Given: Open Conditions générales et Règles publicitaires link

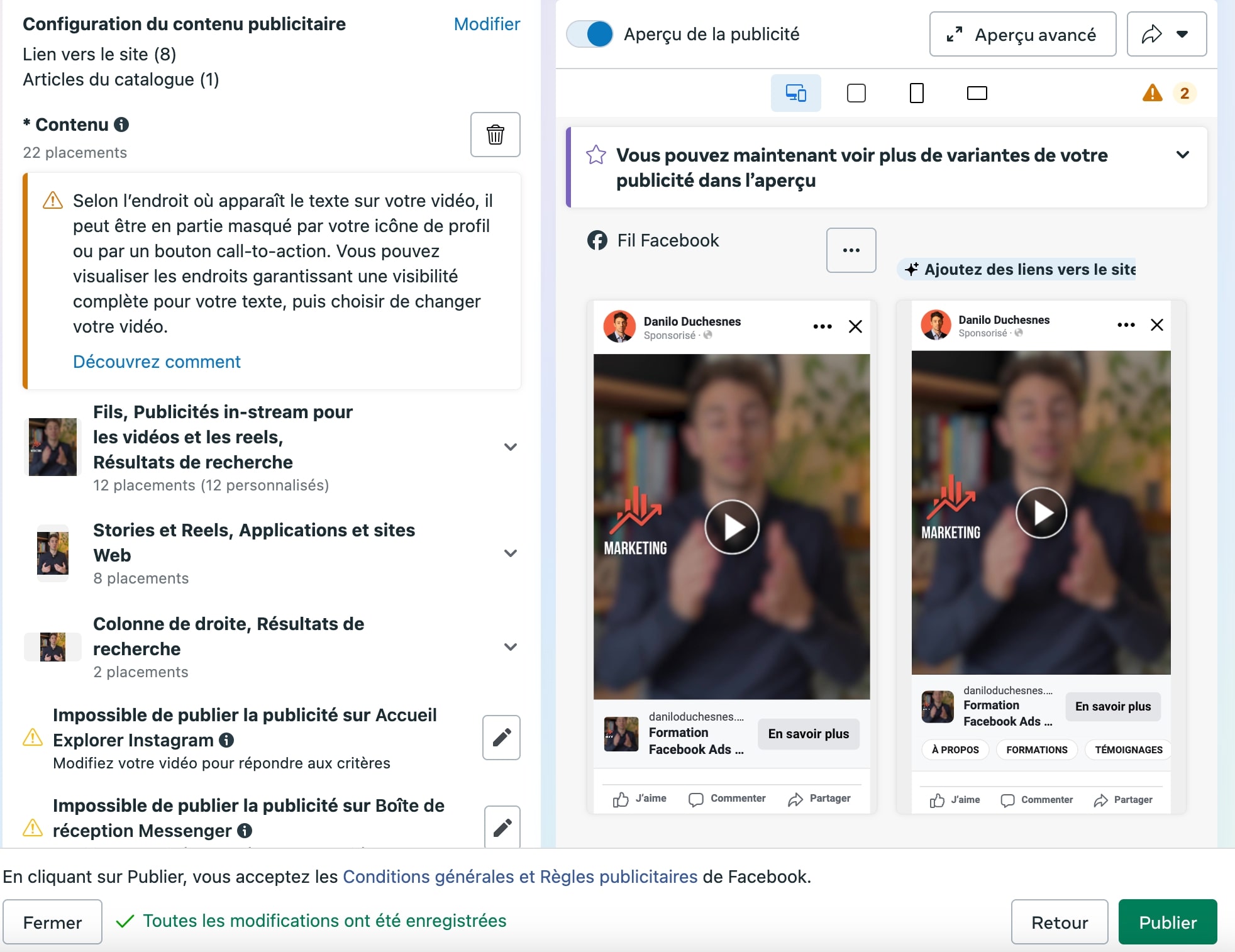Looking at the screenshot, I should 520,877.
